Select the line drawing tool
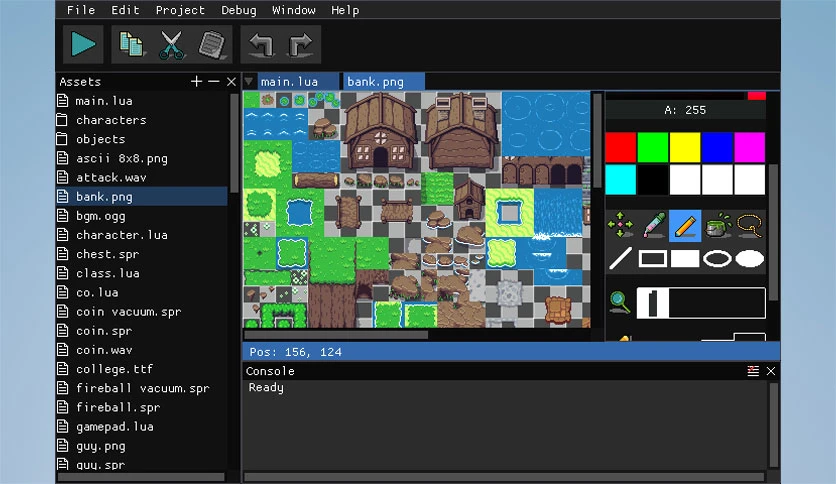The width and height of the screenshot is (836, 484). tap(620, 259)
